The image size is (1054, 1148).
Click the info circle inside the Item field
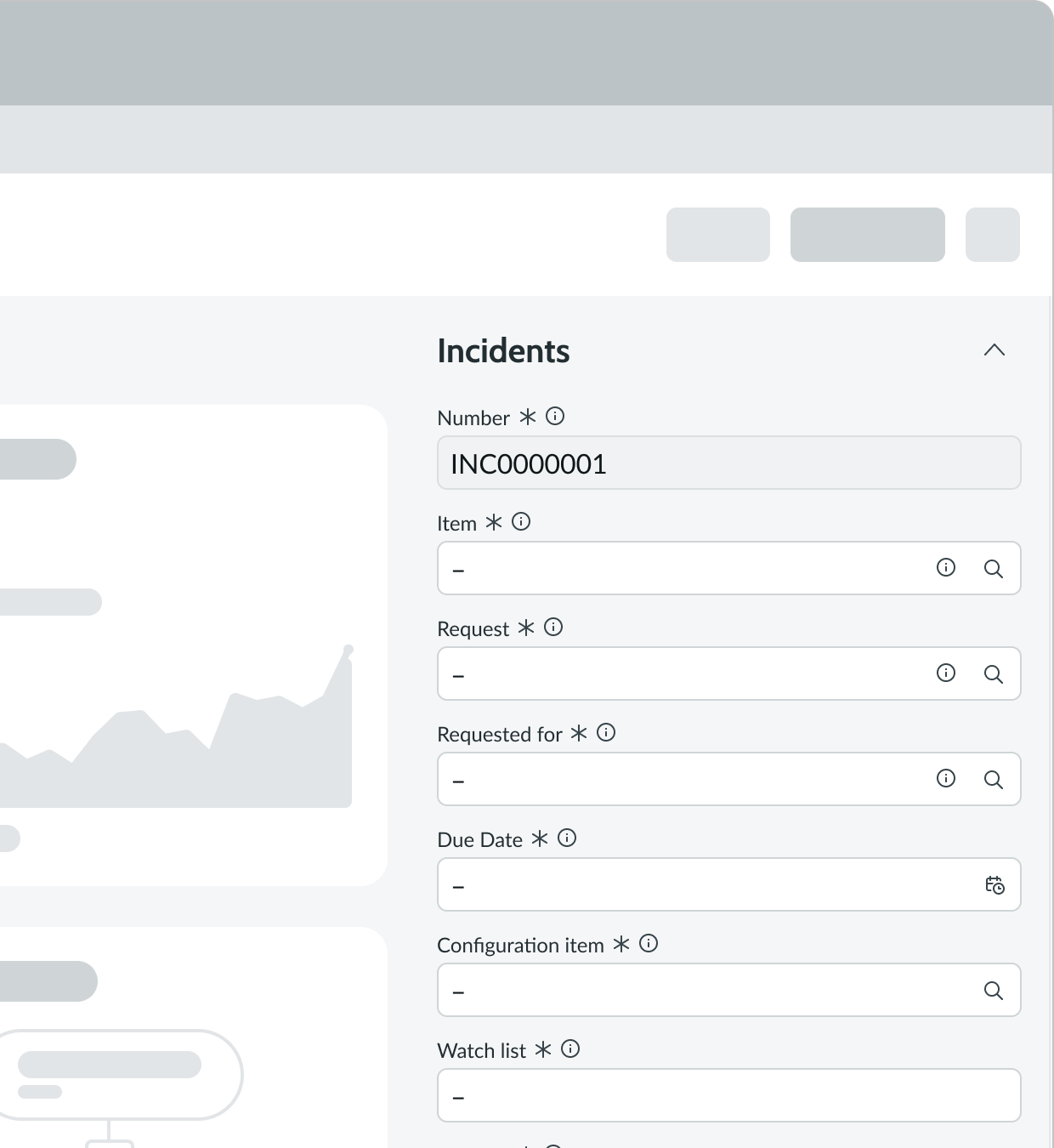[x=945, y=568]
